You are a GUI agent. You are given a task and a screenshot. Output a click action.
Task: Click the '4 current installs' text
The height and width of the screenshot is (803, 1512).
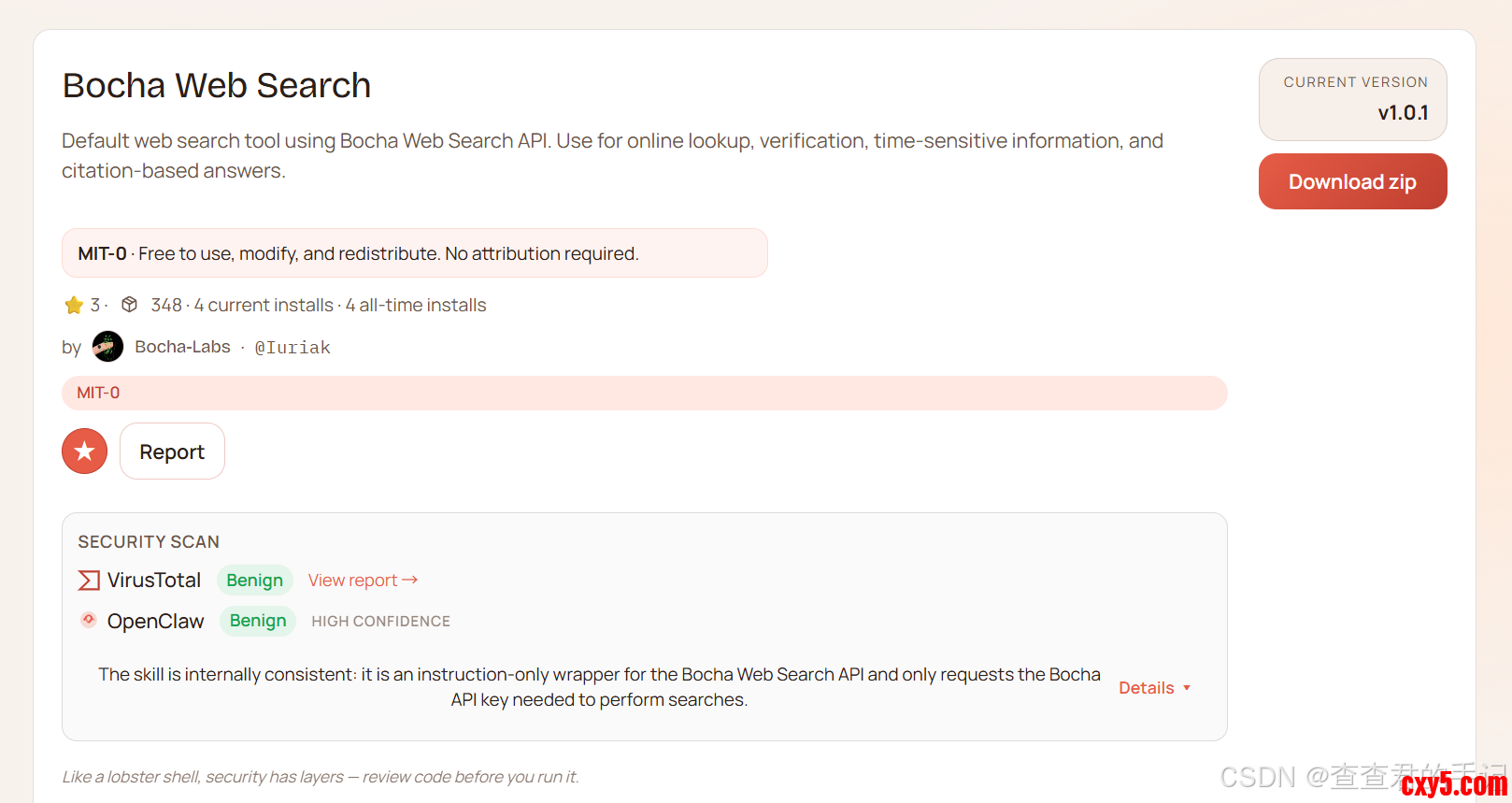[x=264, y=306]
